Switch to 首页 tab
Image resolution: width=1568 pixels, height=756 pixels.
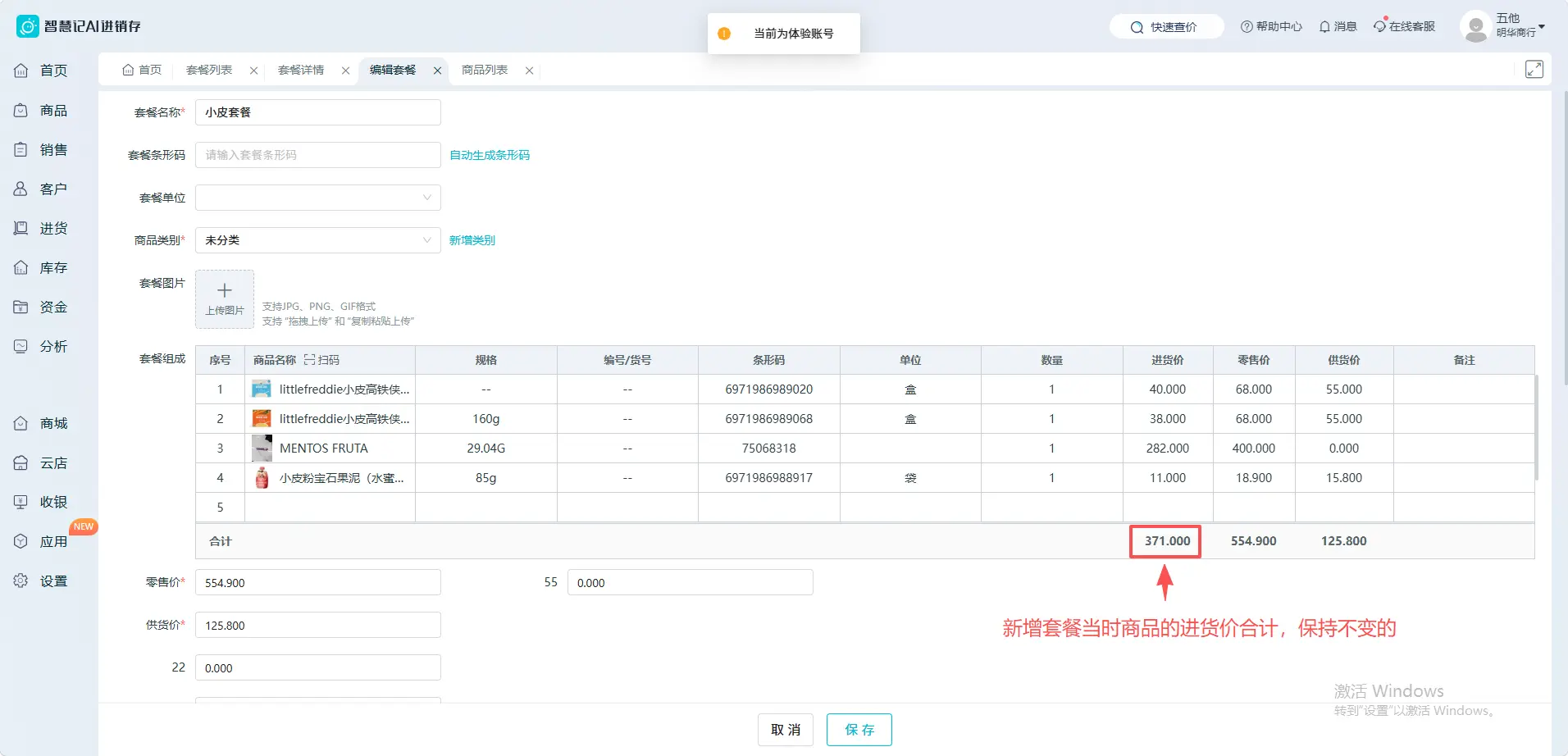click(x=142, y=70)
